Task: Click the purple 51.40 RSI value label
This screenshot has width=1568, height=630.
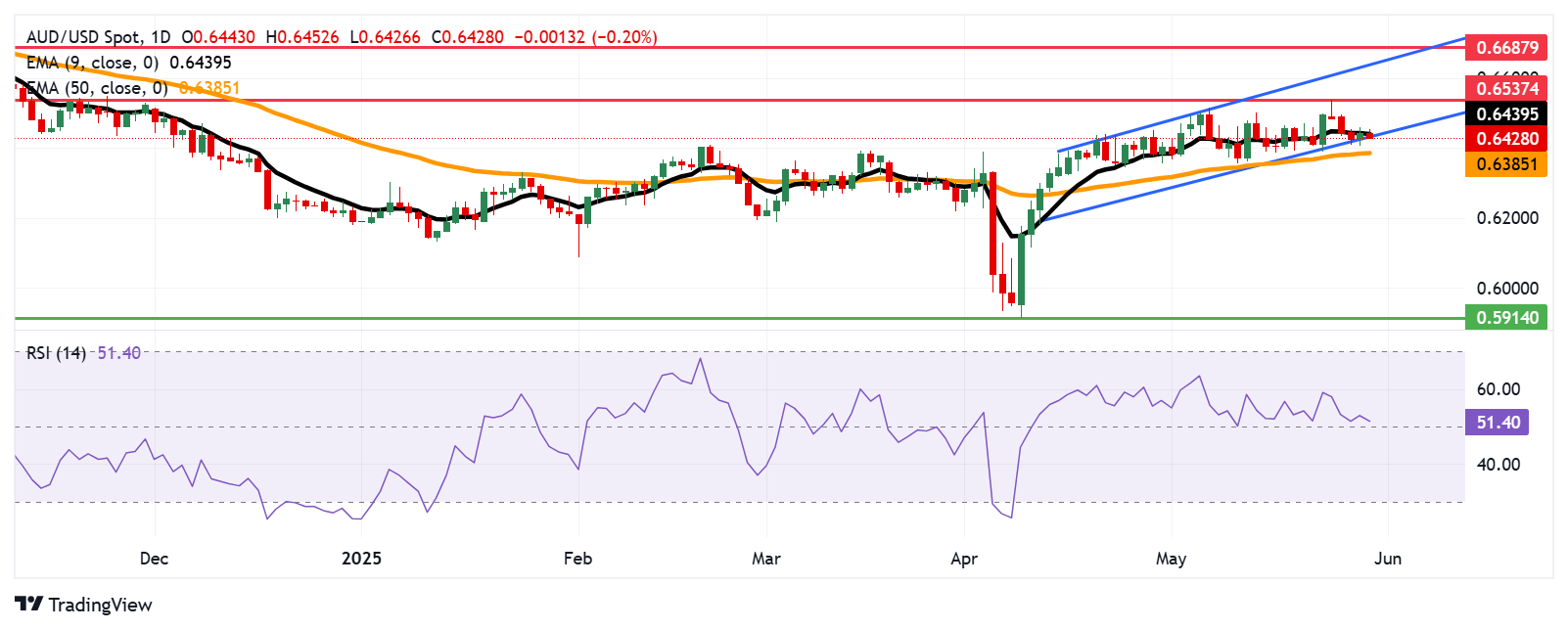Action: 1498,423
